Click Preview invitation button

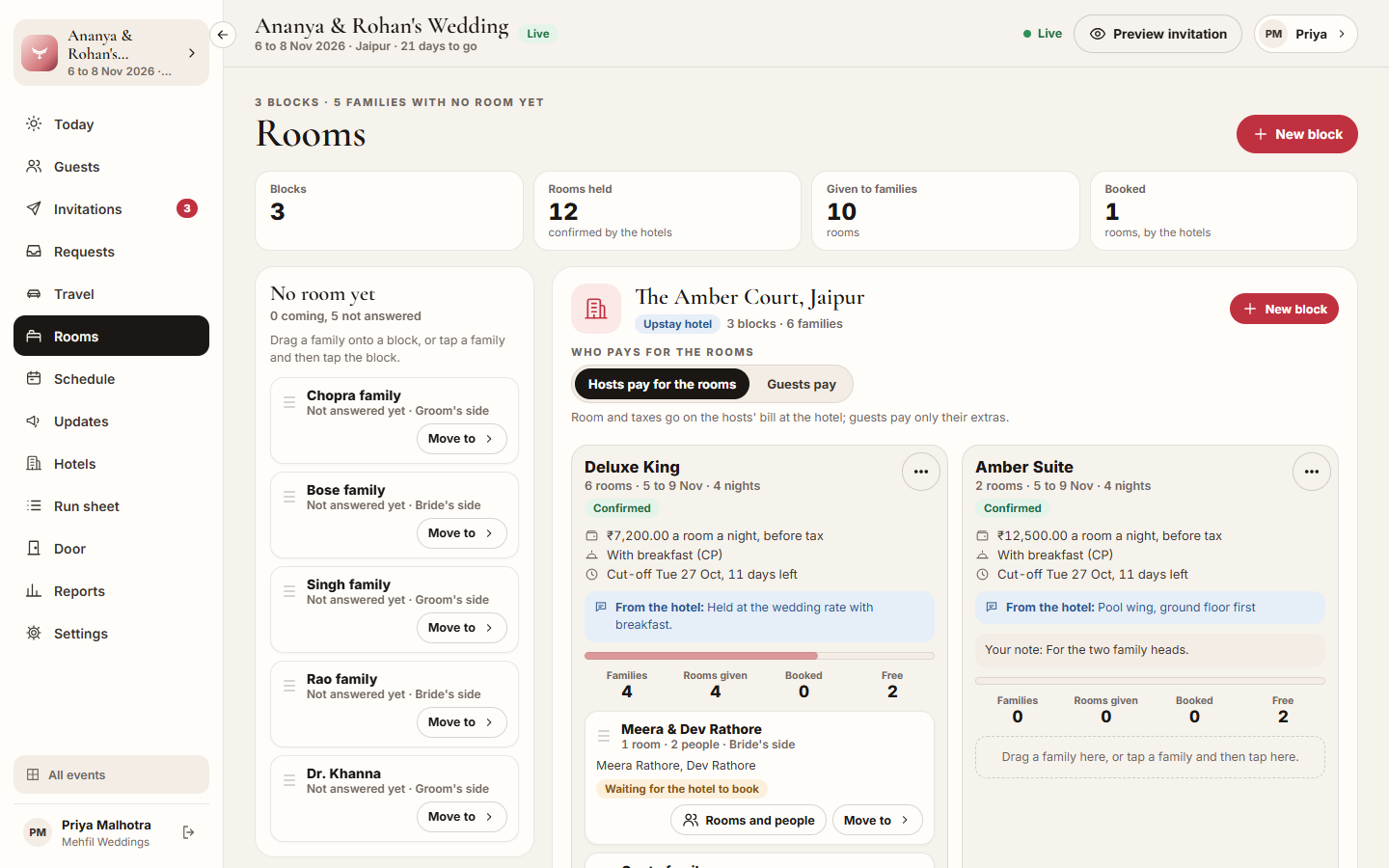[x=1157, y=34]
